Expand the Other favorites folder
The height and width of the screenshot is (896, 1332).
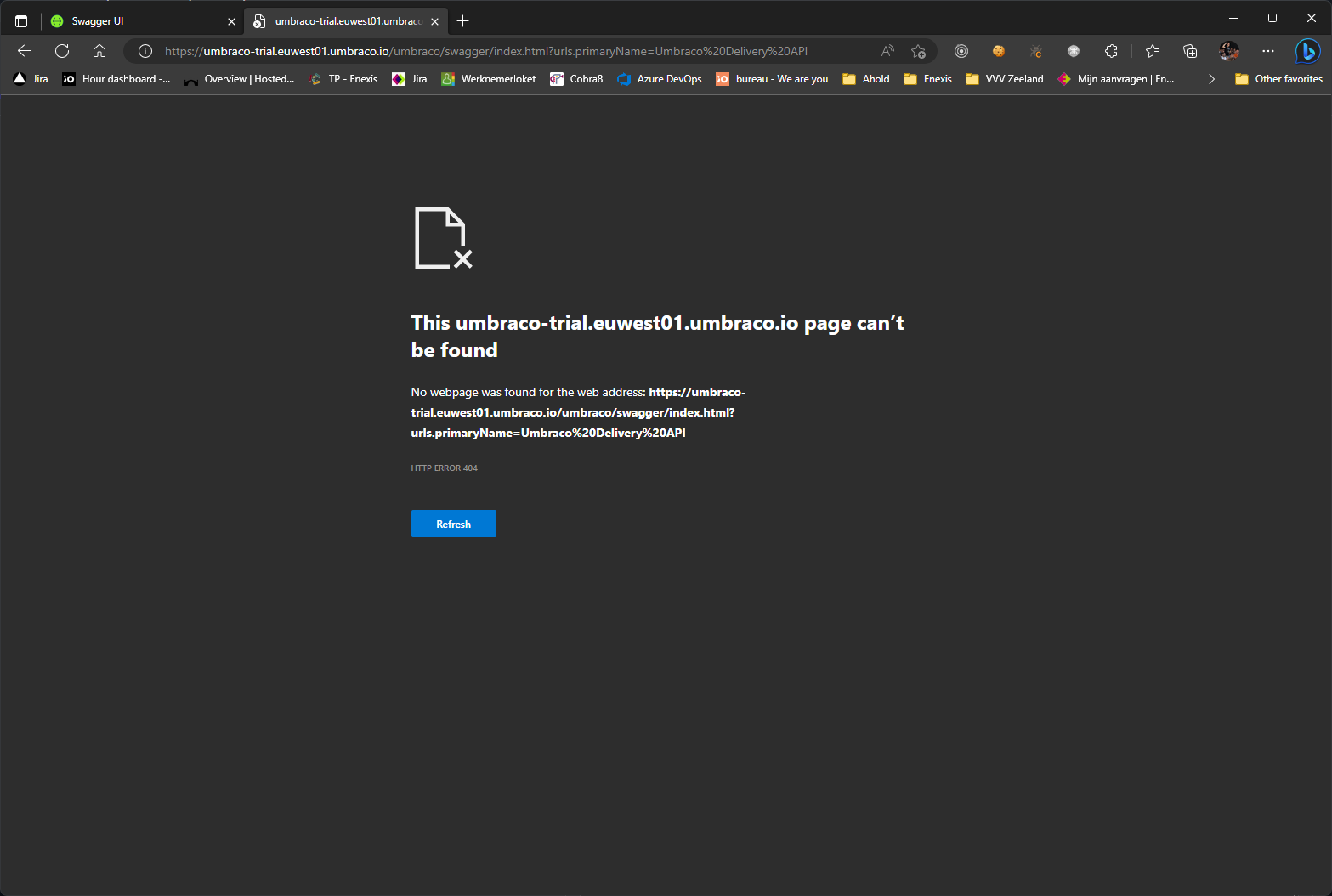coord(1278,78)
